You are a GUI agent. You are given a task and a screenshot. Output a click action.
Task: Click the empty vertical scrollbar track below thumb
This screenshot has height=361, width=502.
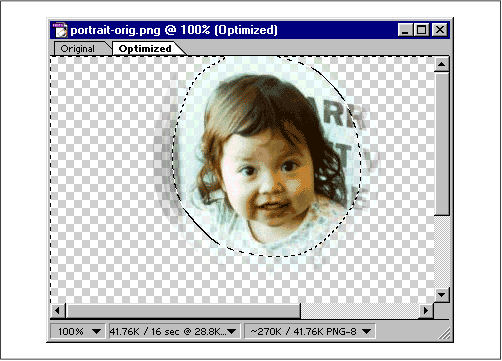[x=442, y=251]
